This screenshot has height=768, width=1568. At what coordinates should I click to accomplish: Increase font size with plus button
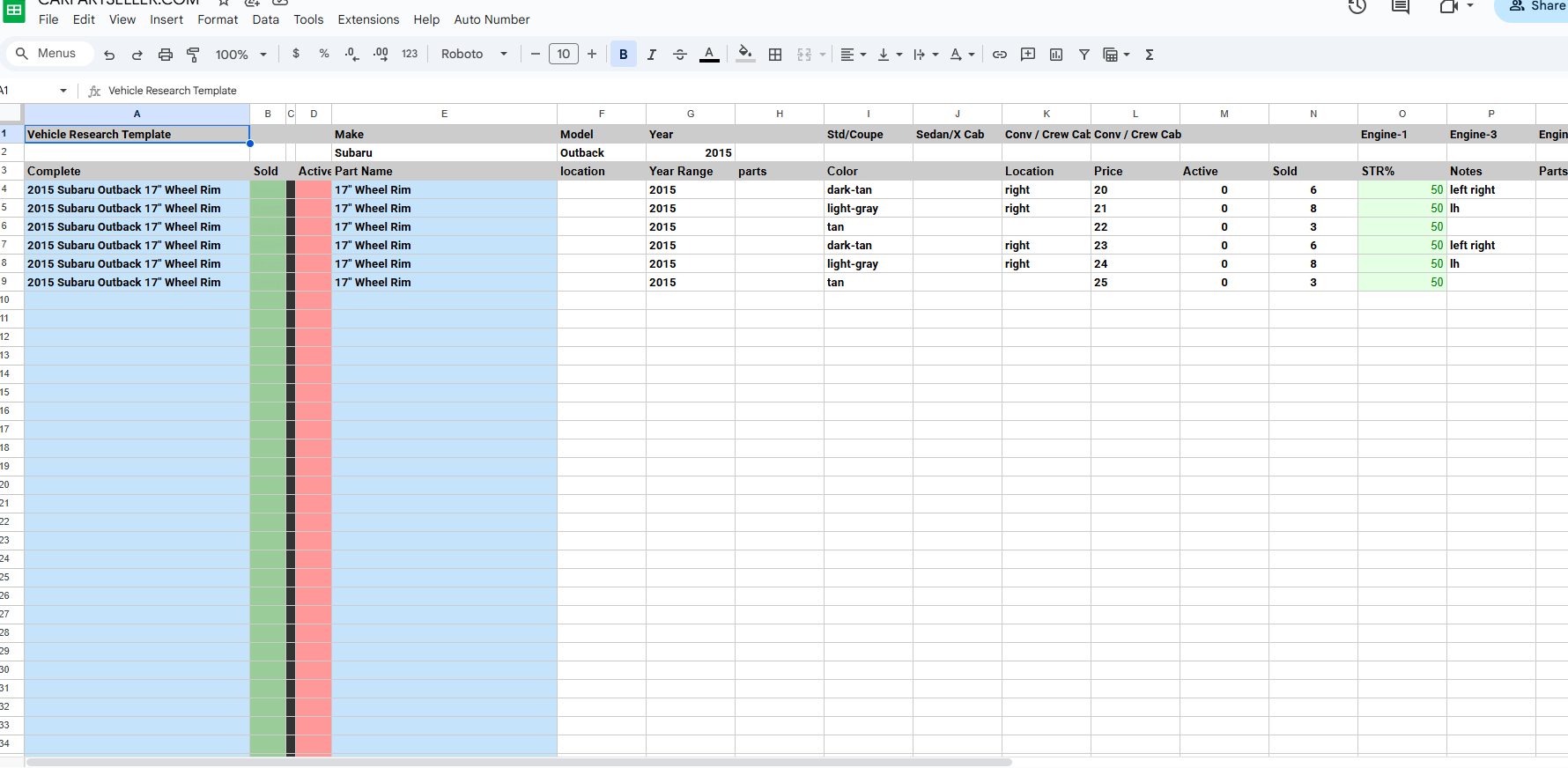tap(592, 54)
